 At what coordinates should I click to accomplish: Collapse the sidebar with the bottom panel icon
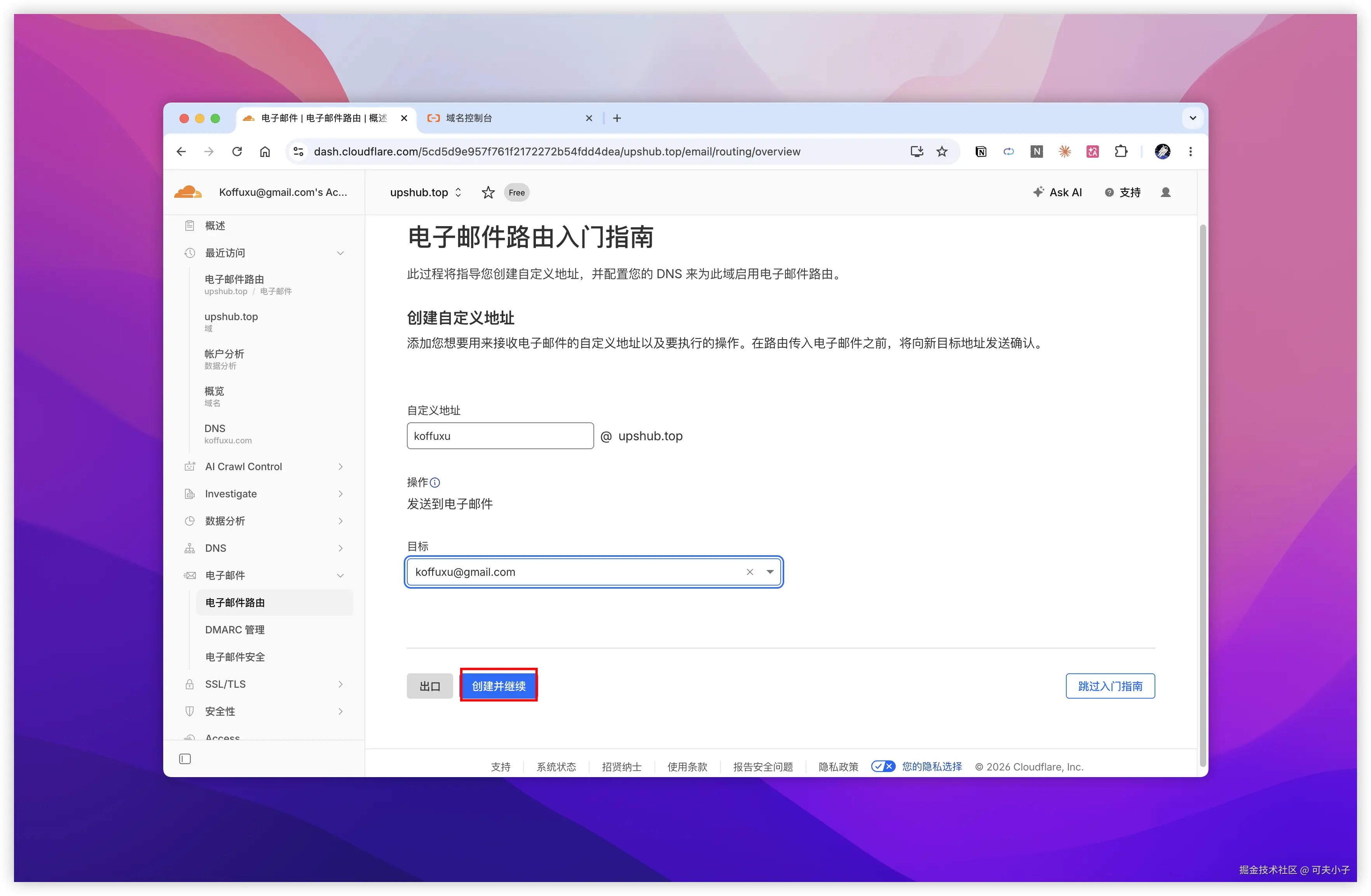coord(185,759)
